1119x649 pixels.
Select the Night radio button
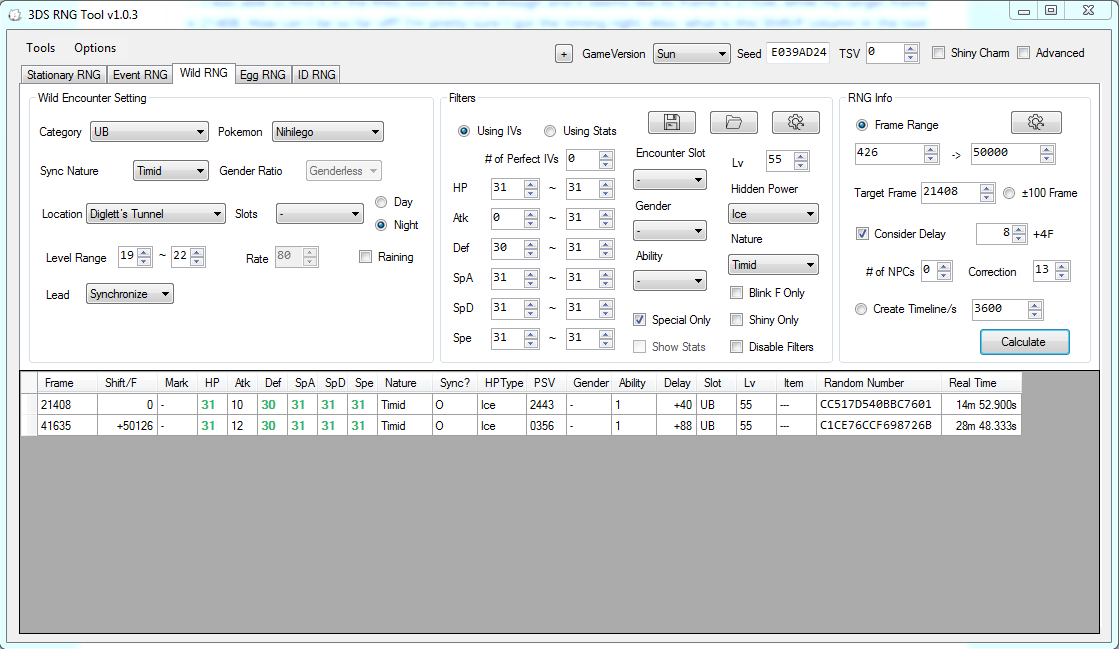381,225
